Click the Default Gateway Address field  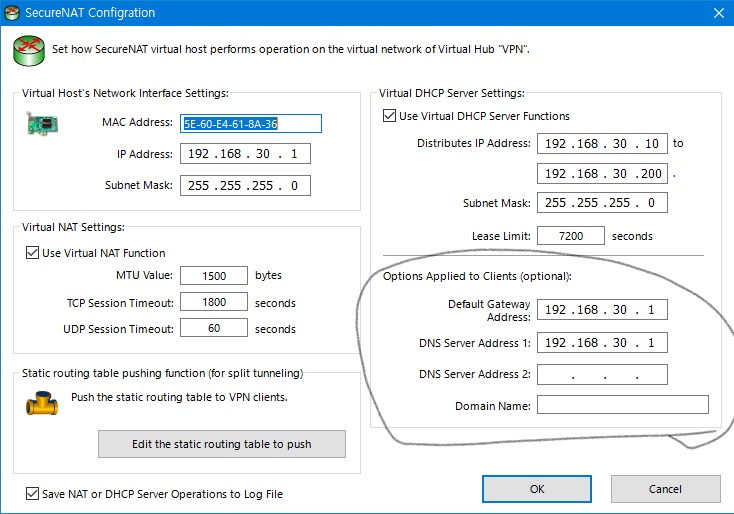pos(602,309)
